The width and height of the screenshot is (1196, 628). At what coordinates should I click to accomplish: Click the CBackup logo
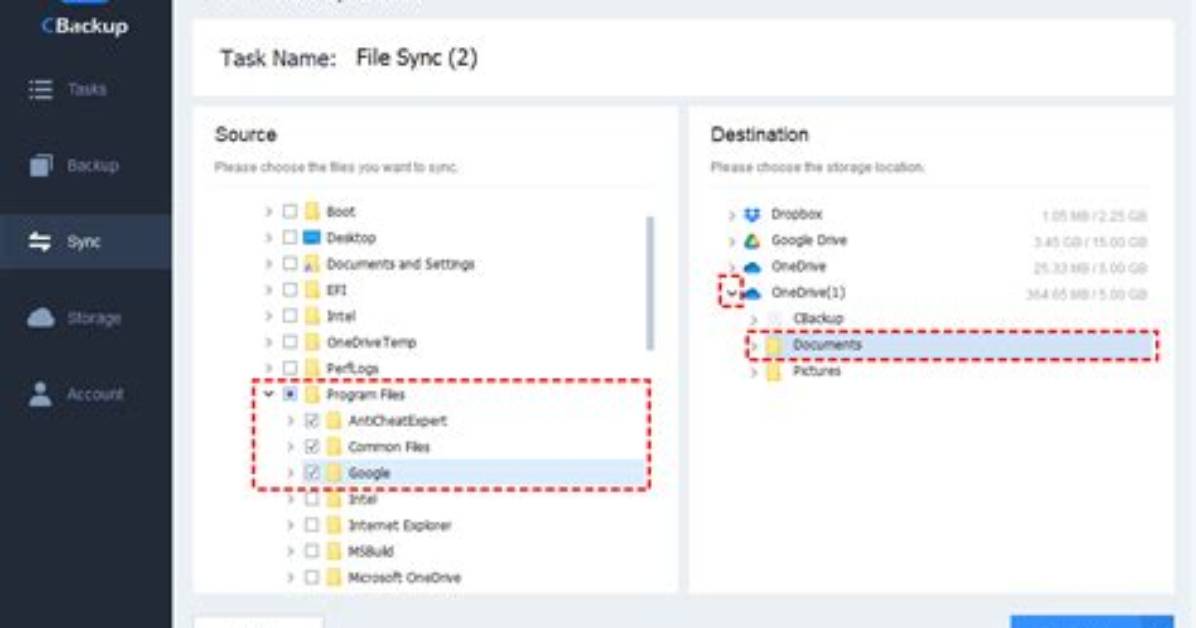click(85, 25)
